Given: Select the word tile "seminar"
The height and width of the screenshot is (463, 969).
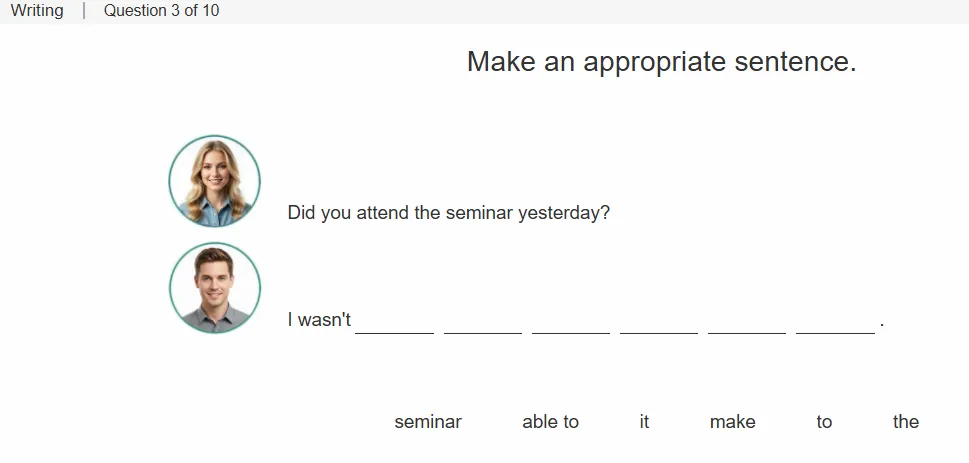Looking at the screenshot, I should pos(428,422).
